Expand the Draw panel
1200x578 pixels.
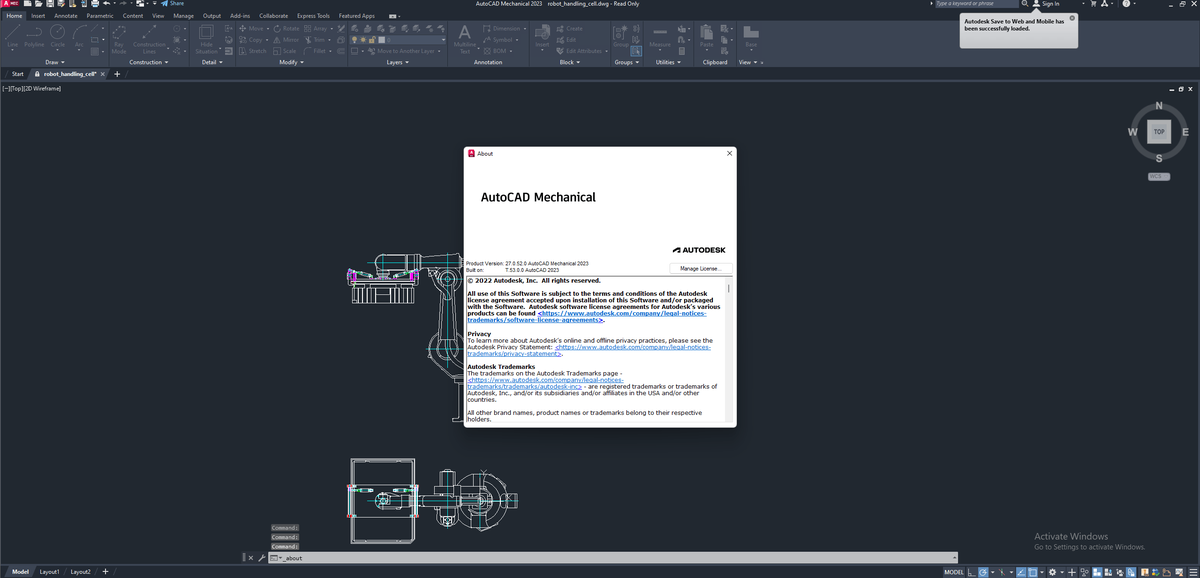point(54,62)
